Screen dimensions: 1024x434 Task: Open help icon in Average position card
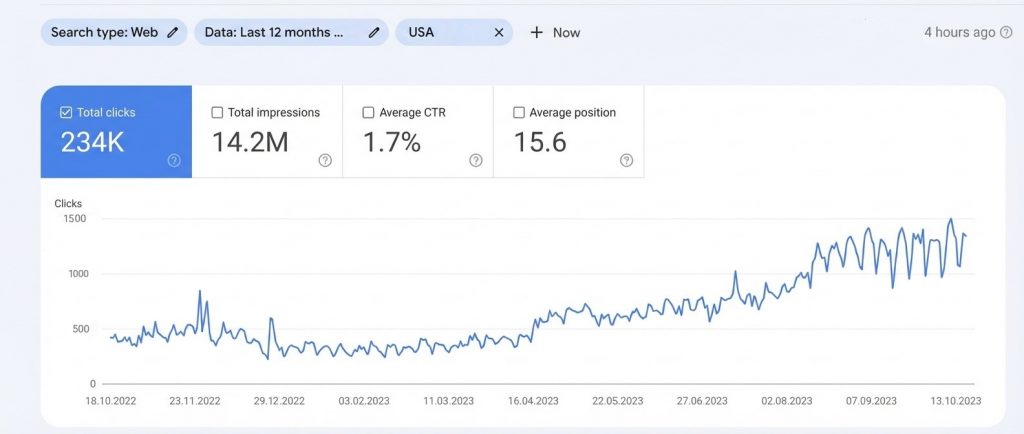point(626,160)
